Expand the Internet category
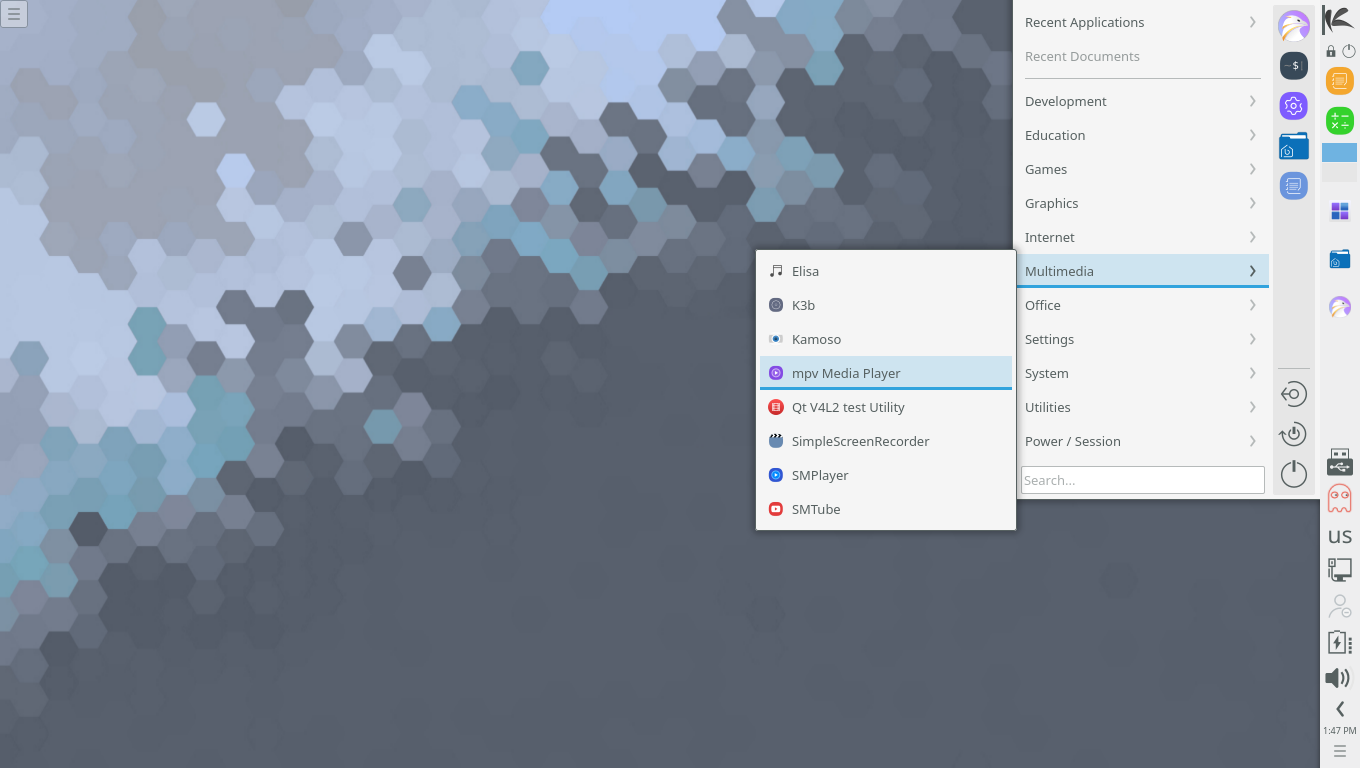 pos(1143,237)
